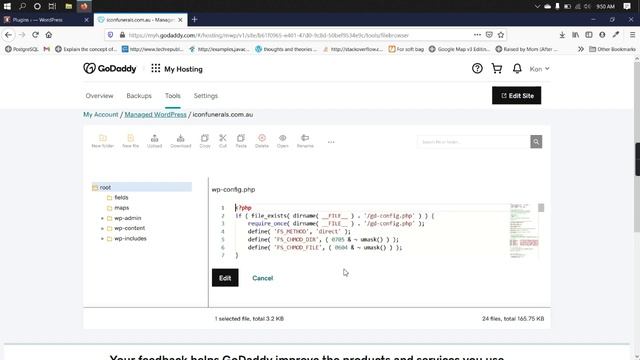This screenshot has height=360, width=640.
Task: Click the New folder toolbar icon
Action: (x=102, y=141)
